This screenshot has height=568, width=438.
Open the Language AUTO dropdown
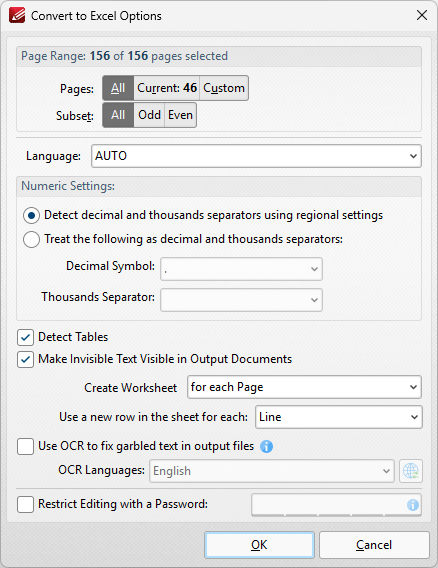[256, 156]
